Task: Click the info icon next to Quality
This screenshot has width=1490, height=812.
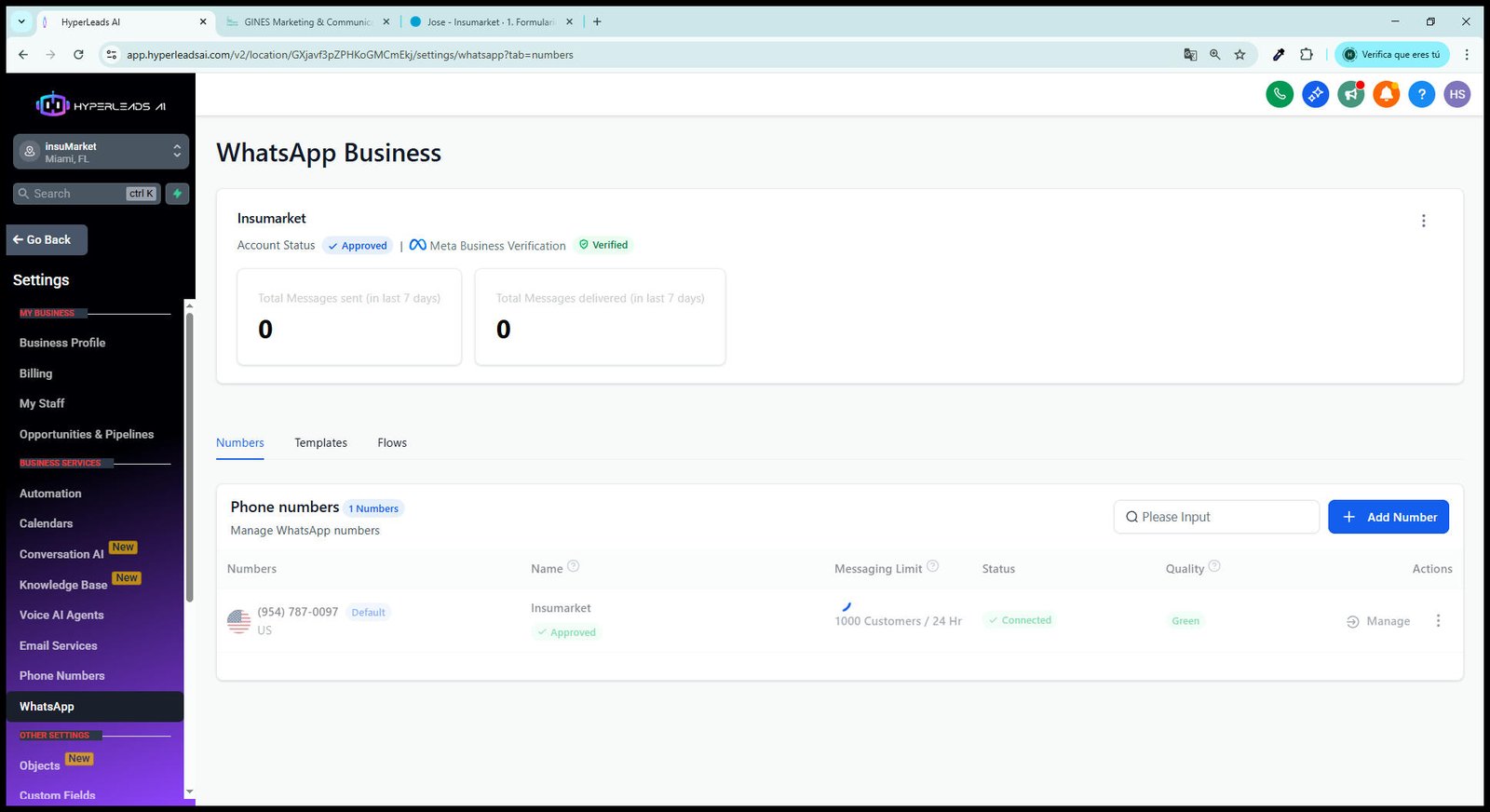Action: (1214, 566)
